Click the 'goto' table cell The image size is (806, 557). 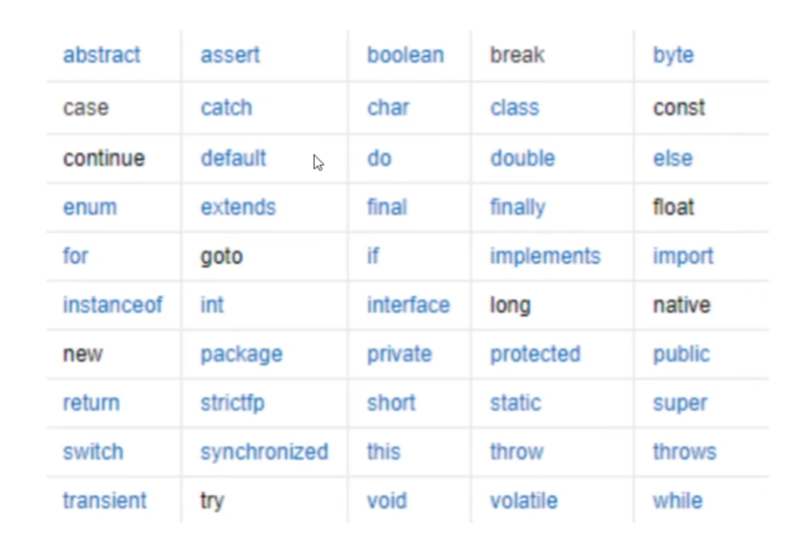(221, 257)
